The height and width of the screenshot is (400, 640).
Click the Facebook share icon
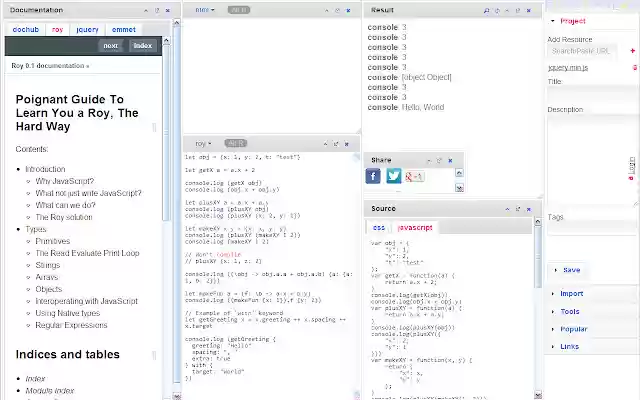click(x=373, y=176)
